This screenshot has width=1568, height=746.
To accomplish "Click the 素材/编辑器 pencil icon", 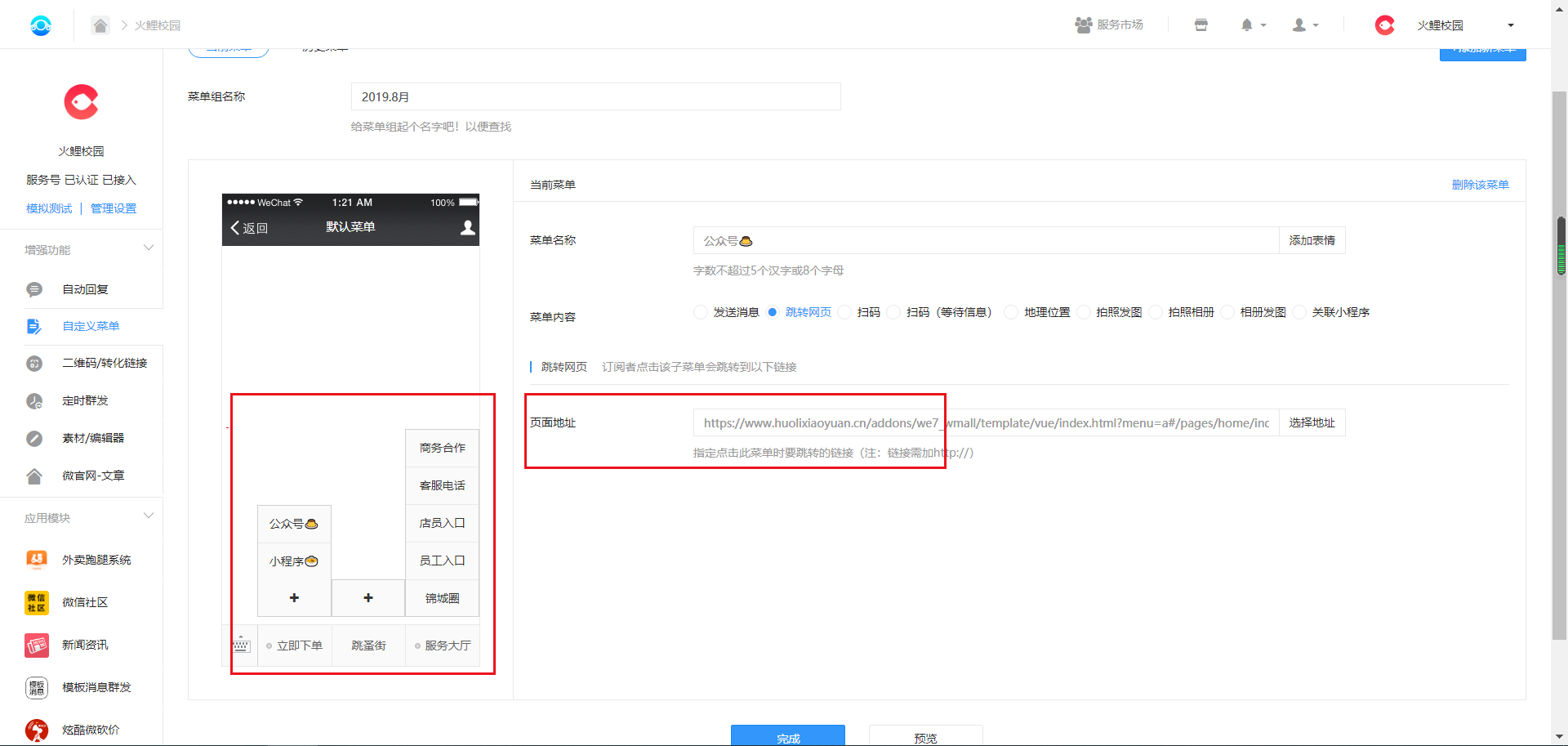I will (34, 439).
